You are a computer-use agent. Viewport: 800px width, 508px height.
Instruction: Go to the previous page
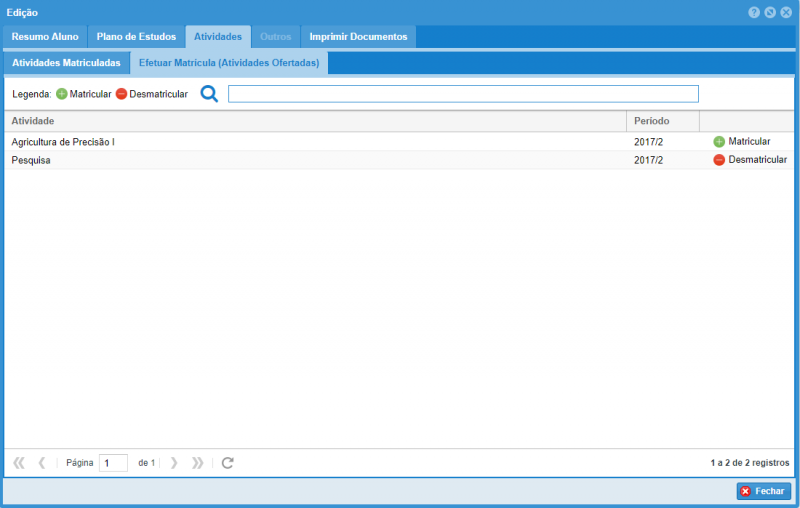(x=42, y=463)
